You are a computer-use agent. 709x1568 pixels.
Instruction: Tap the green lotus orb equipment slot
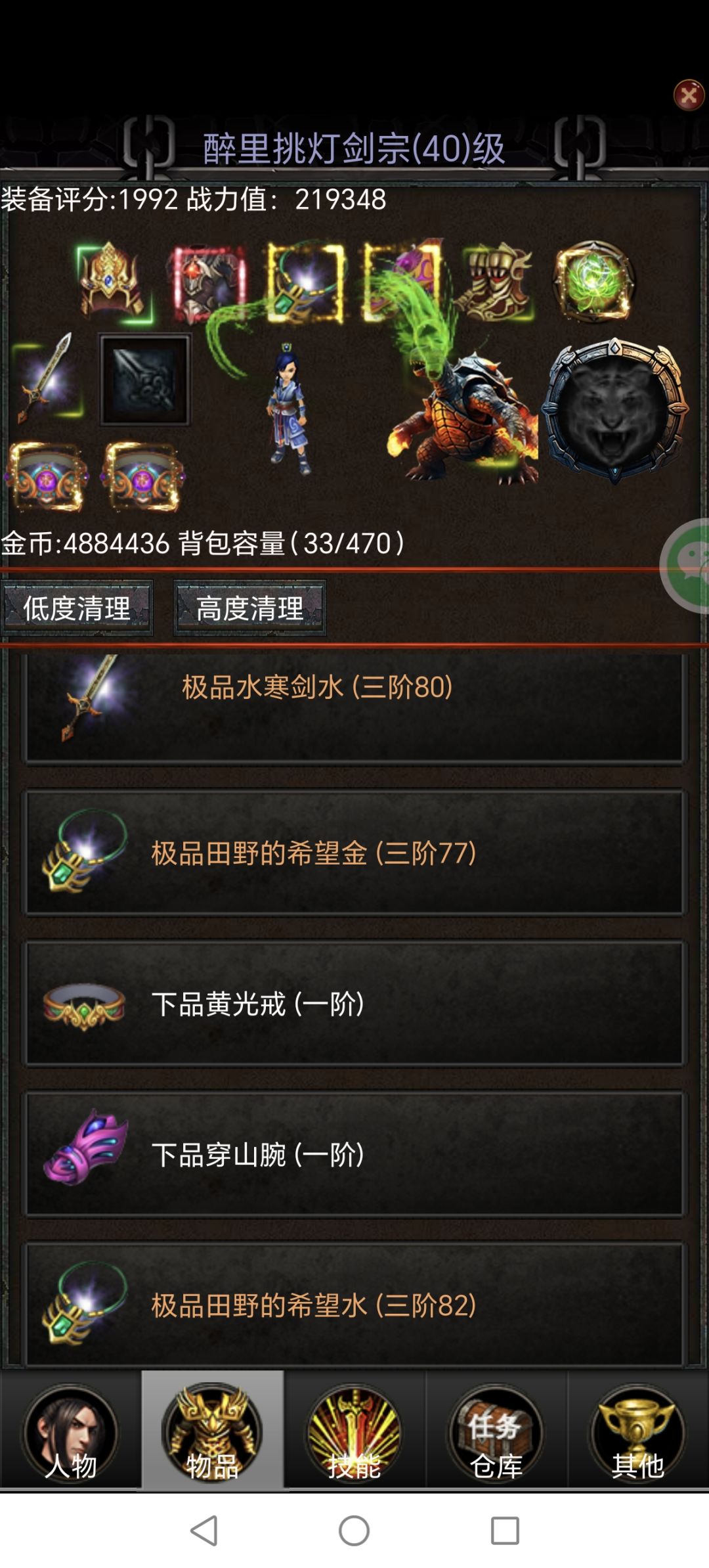(x=593, y=282)
